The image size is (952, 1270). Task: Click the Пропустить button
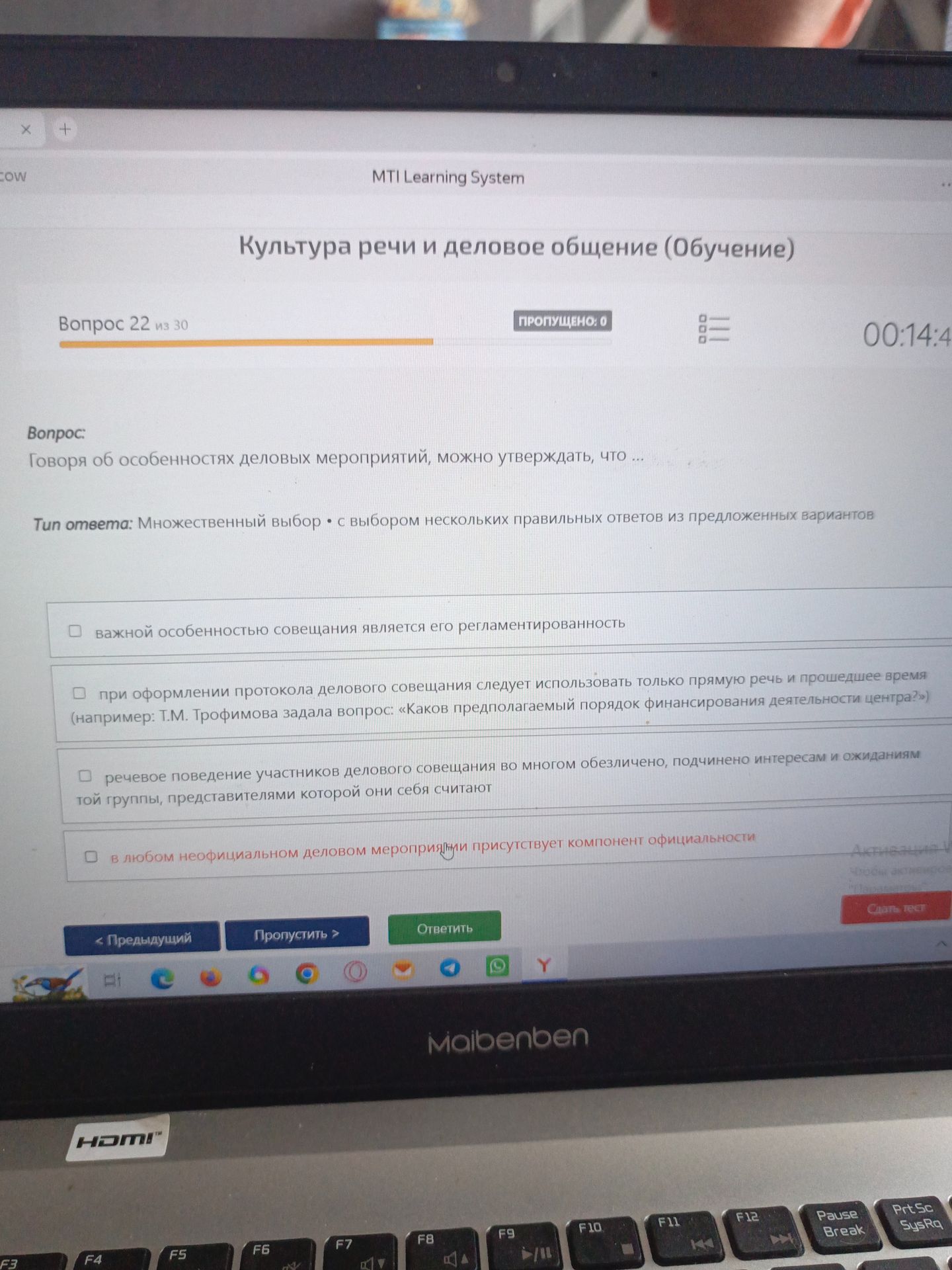pos(297,934)
